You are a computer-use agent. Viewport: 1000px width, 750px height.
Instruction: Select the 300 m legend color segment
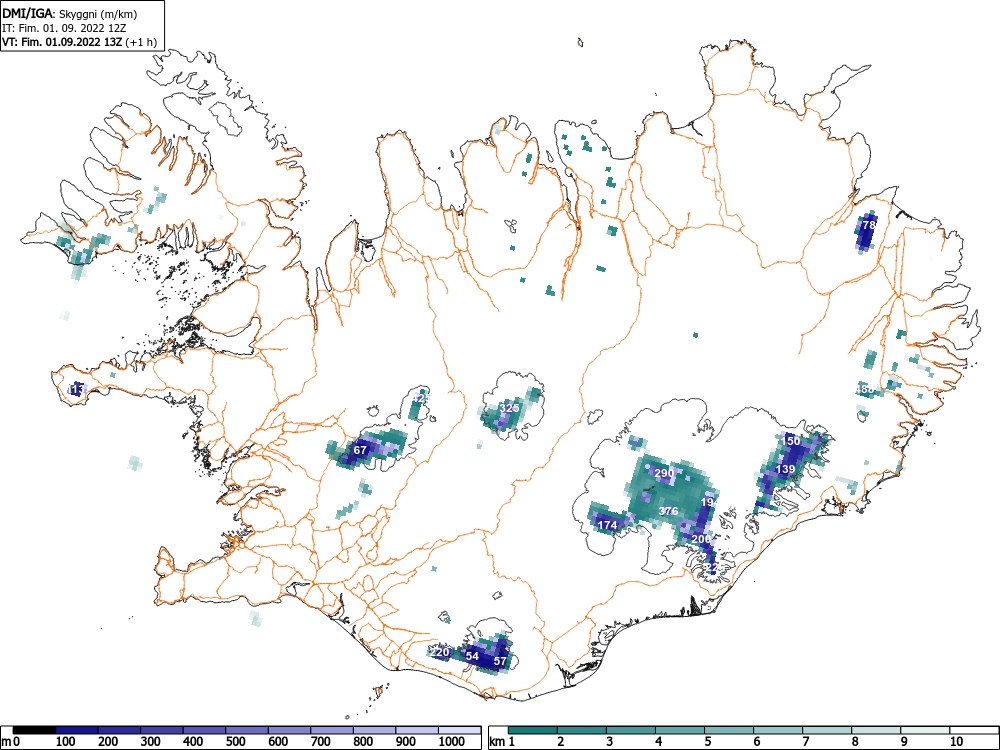coord(162,729)
